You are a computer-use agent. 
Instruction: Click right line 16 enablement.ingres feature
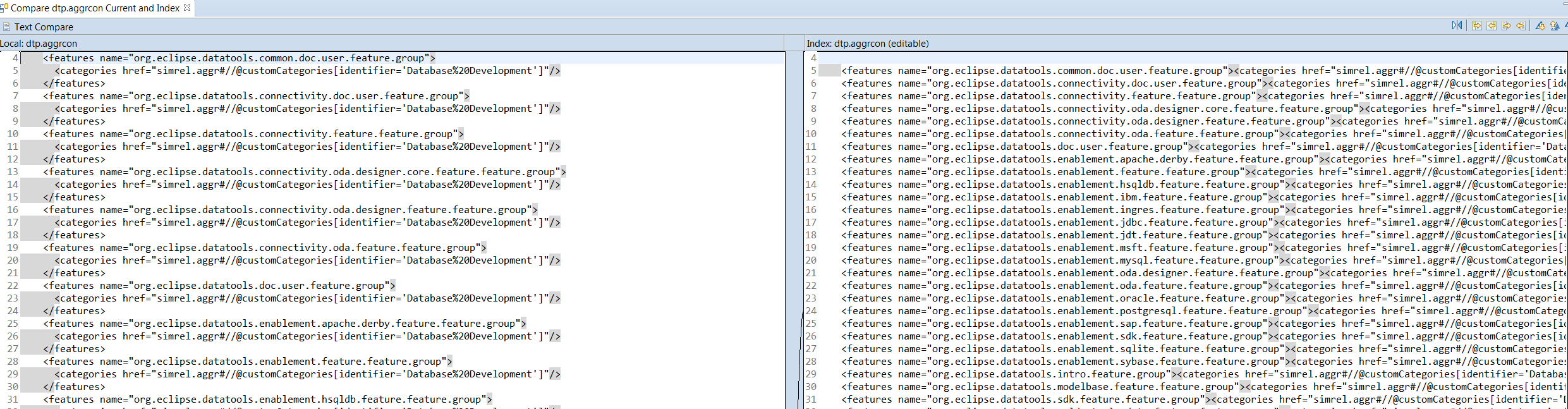(x=1066, y=210)
